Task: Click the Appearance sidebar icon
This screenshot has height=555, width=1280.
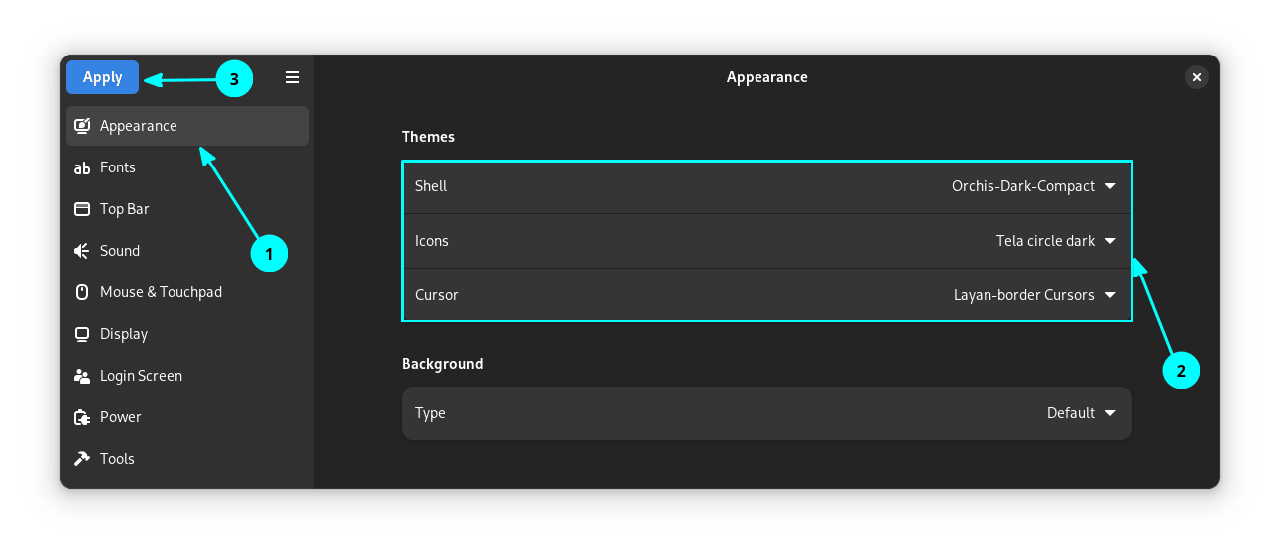Action: point(82,126)
